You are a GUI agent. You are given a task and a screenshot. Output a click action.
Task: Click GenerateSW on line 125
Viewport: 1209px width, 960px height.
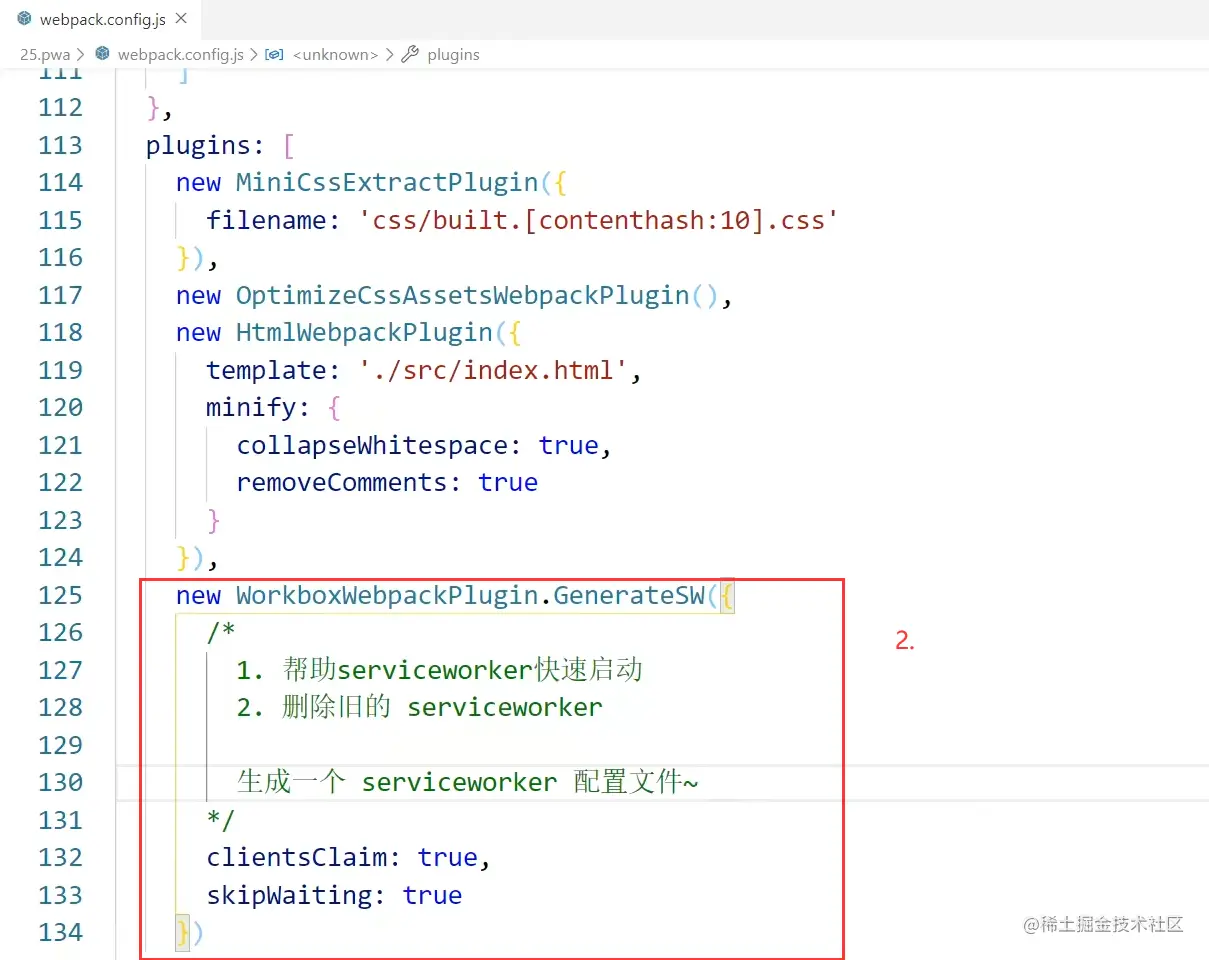629,595
